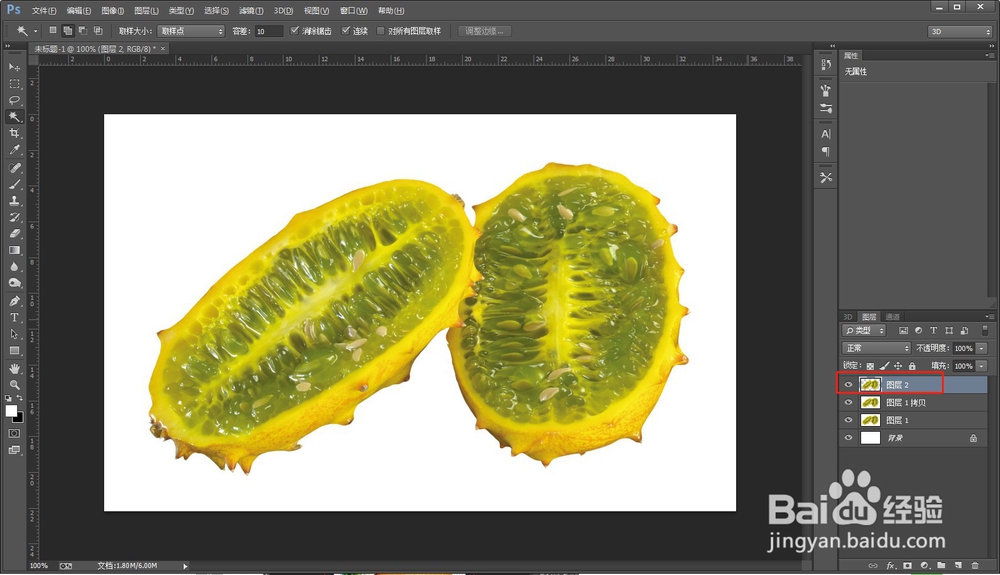Open the 滤镜(T) menu
This screenshot has height=575, width=1000.
(251, 10)
